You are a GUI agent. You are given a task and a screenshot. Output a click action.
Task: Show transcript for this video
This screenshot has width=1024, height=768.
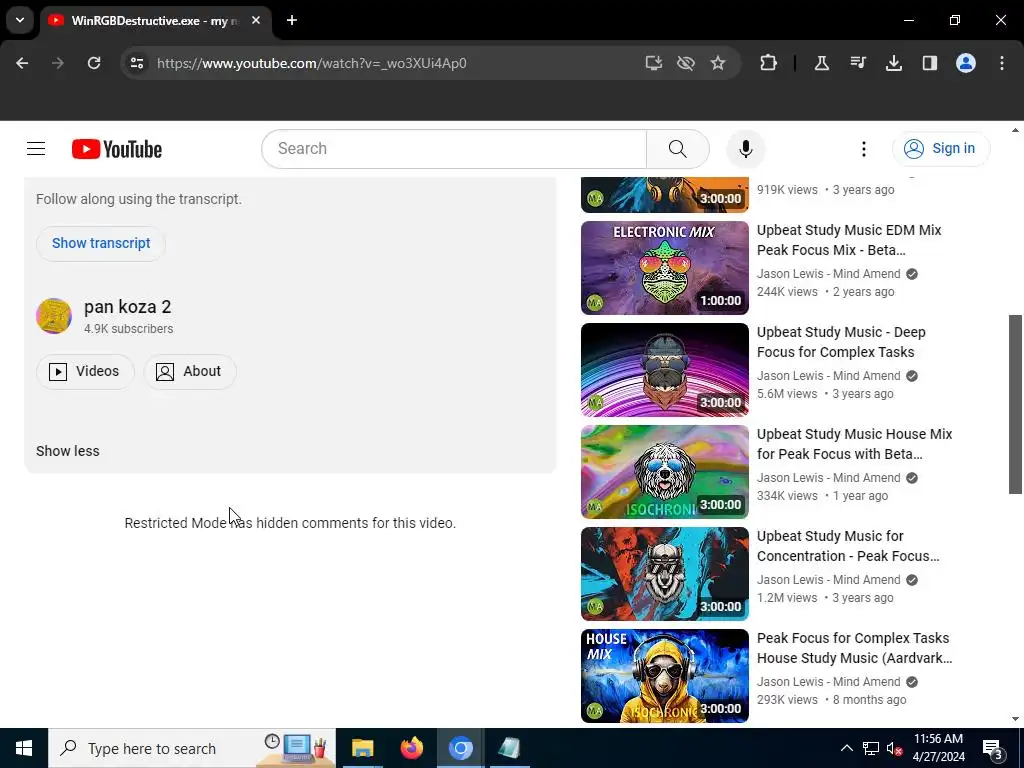tap(101, 243)
